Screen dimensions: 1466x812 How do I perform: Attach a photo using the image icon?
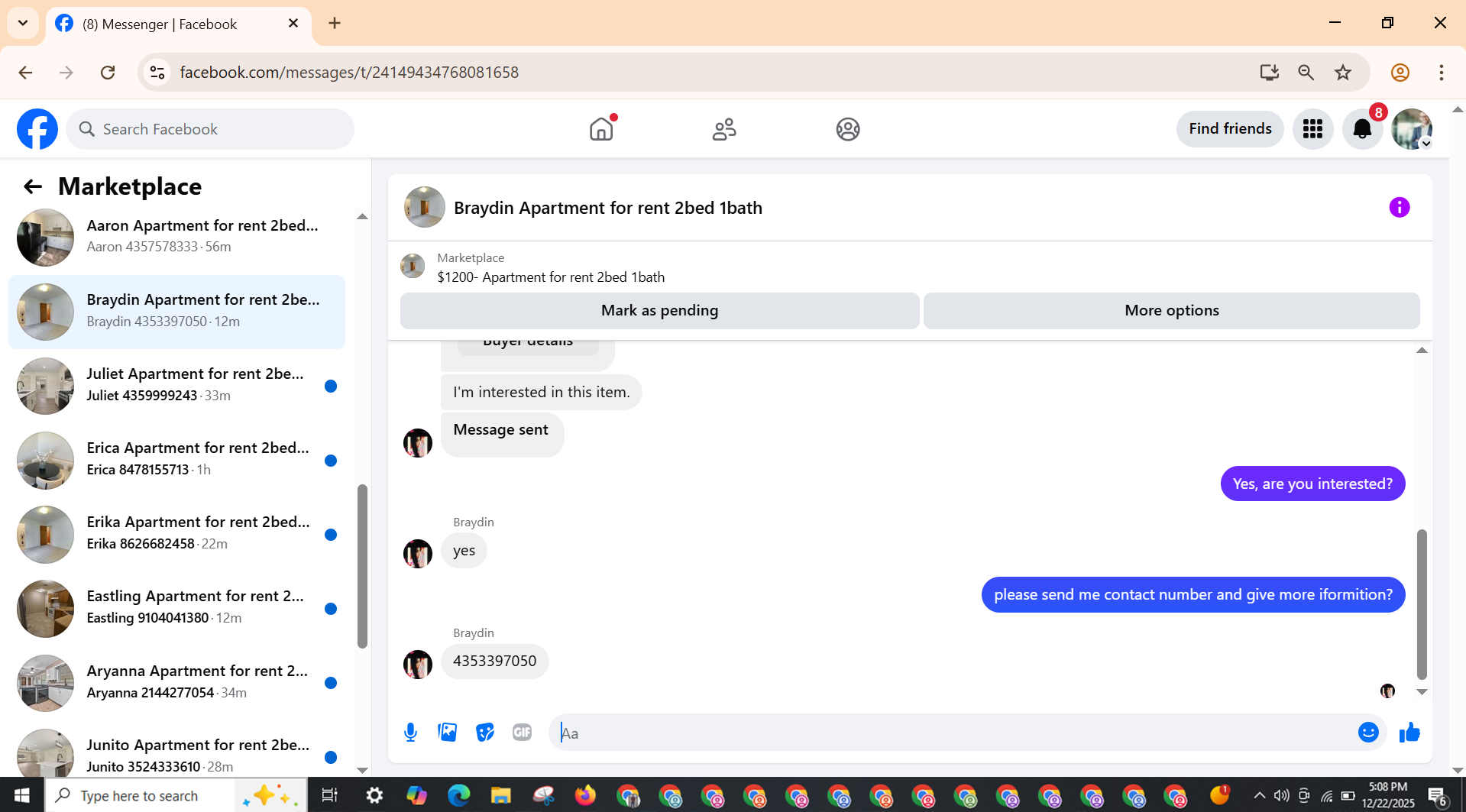(x=448, y=733)
